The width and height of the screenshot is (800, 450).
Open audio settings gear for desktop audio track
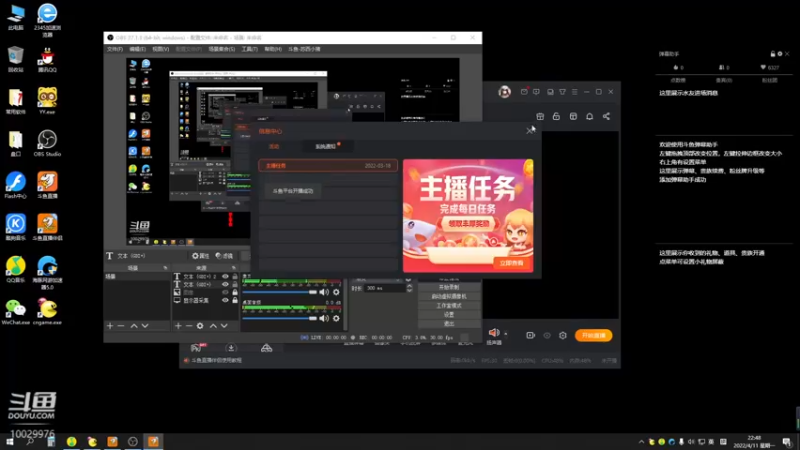[336, 318]
